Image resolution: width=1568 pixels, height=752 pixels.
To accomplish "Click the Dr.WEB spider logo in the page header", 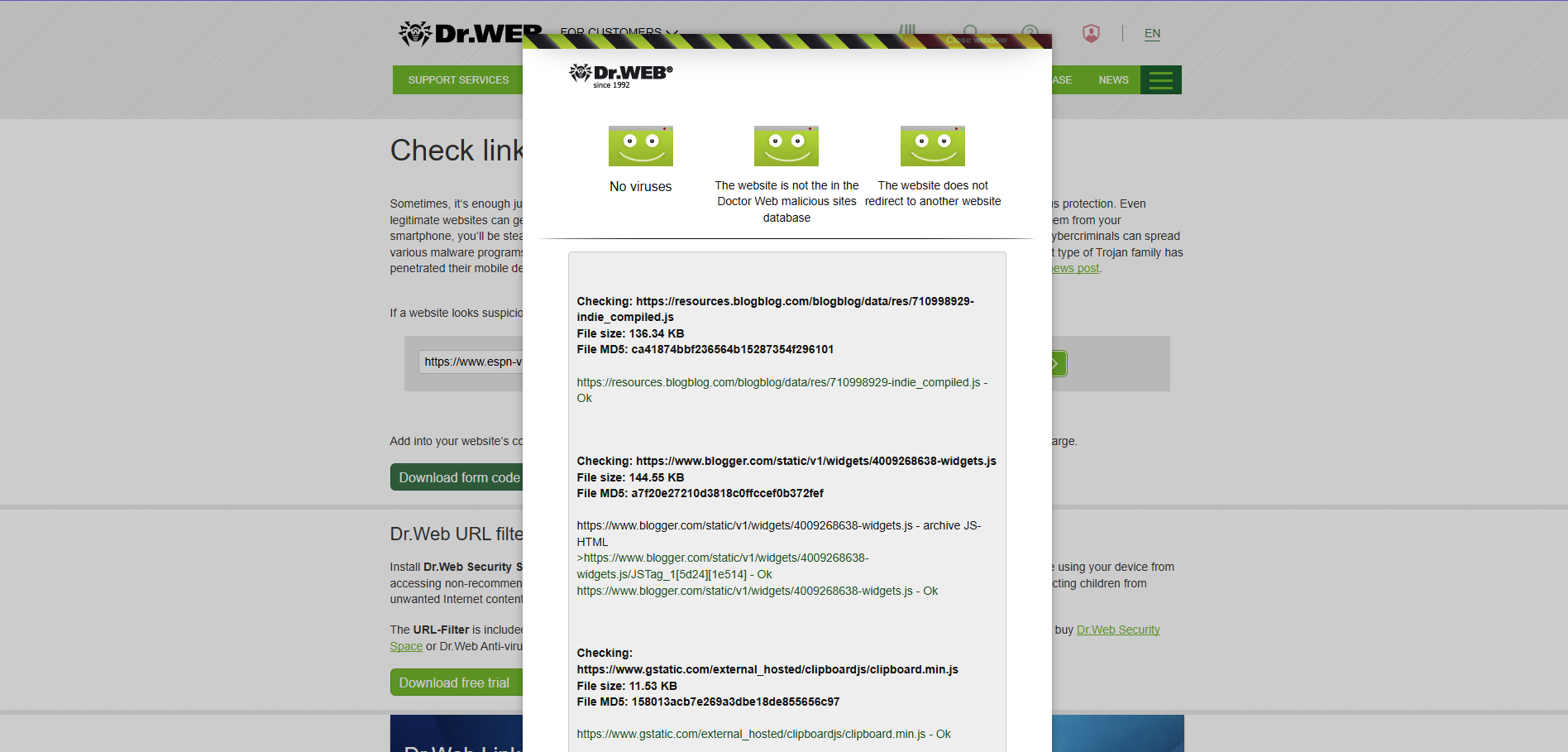I will [470, 33].
